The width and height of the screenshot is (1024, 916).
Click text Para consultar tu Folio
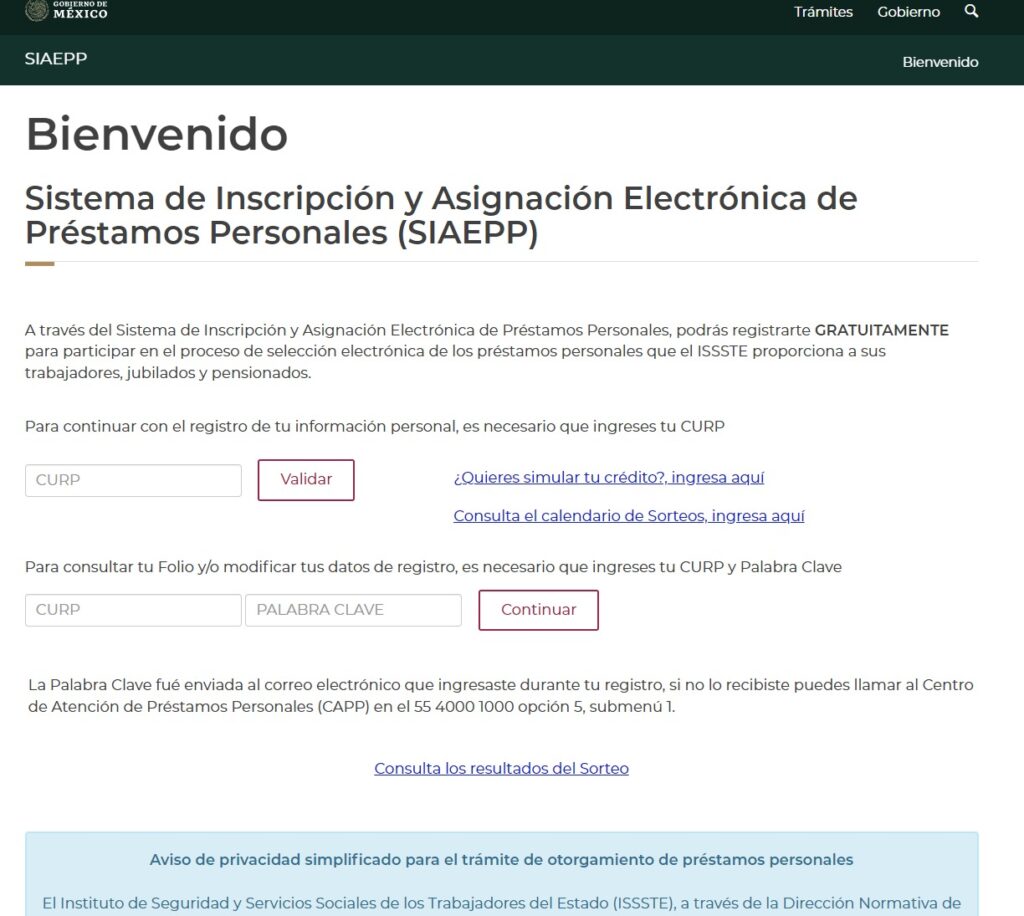433,567
